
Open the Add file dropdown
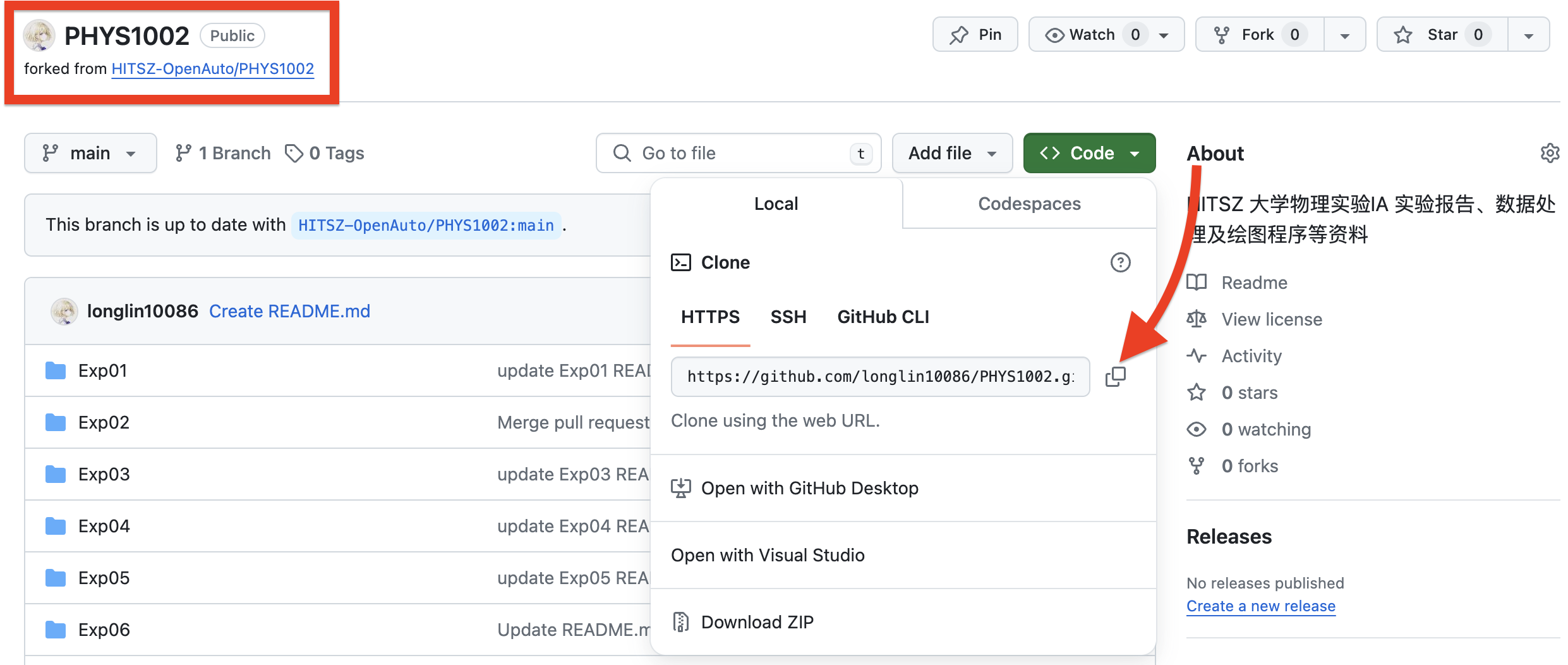click(x=953, y=153)
